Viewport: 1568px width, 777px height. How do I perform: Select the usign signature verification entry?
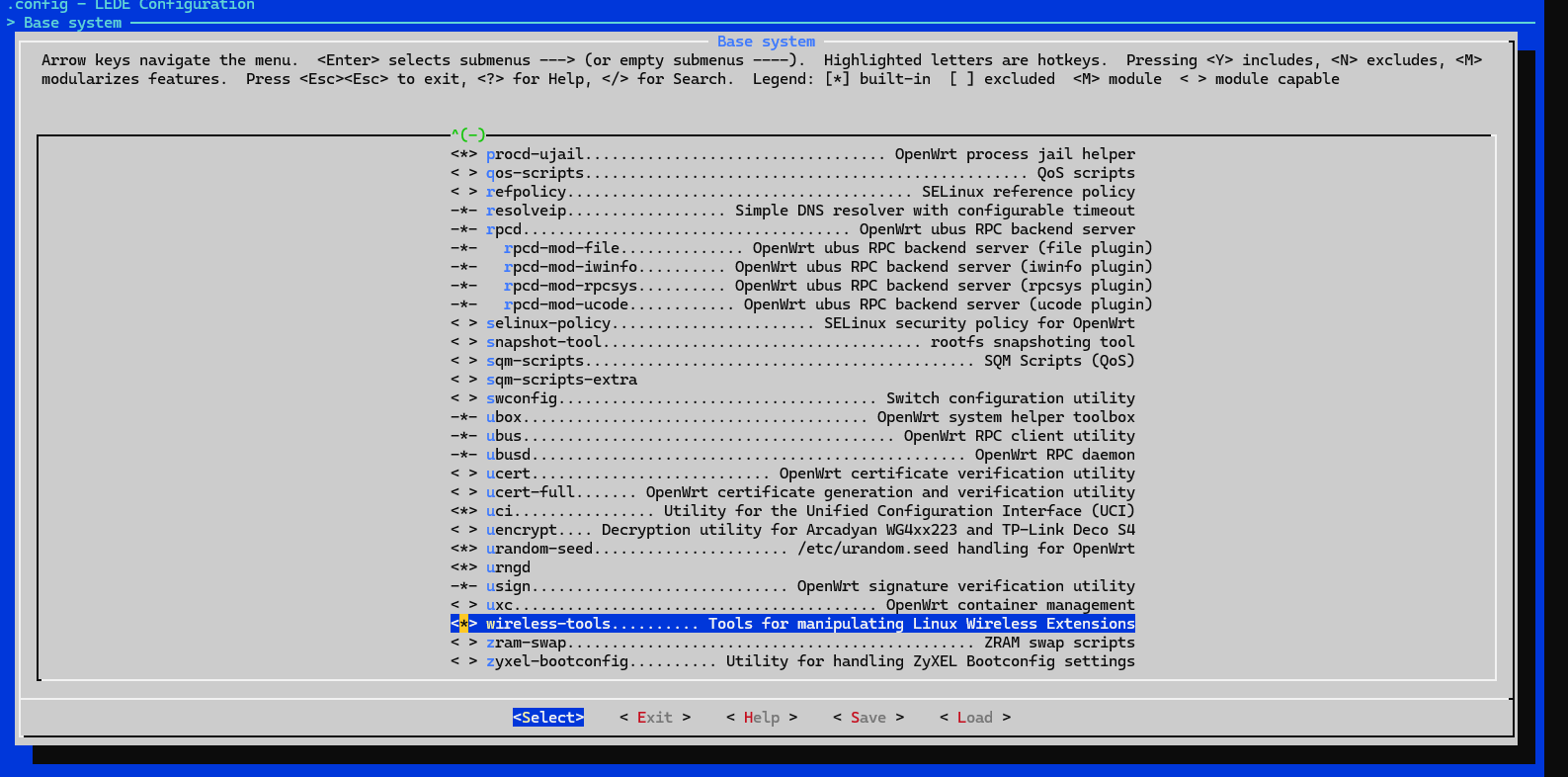pyautogui.click(x=792, y=586)
